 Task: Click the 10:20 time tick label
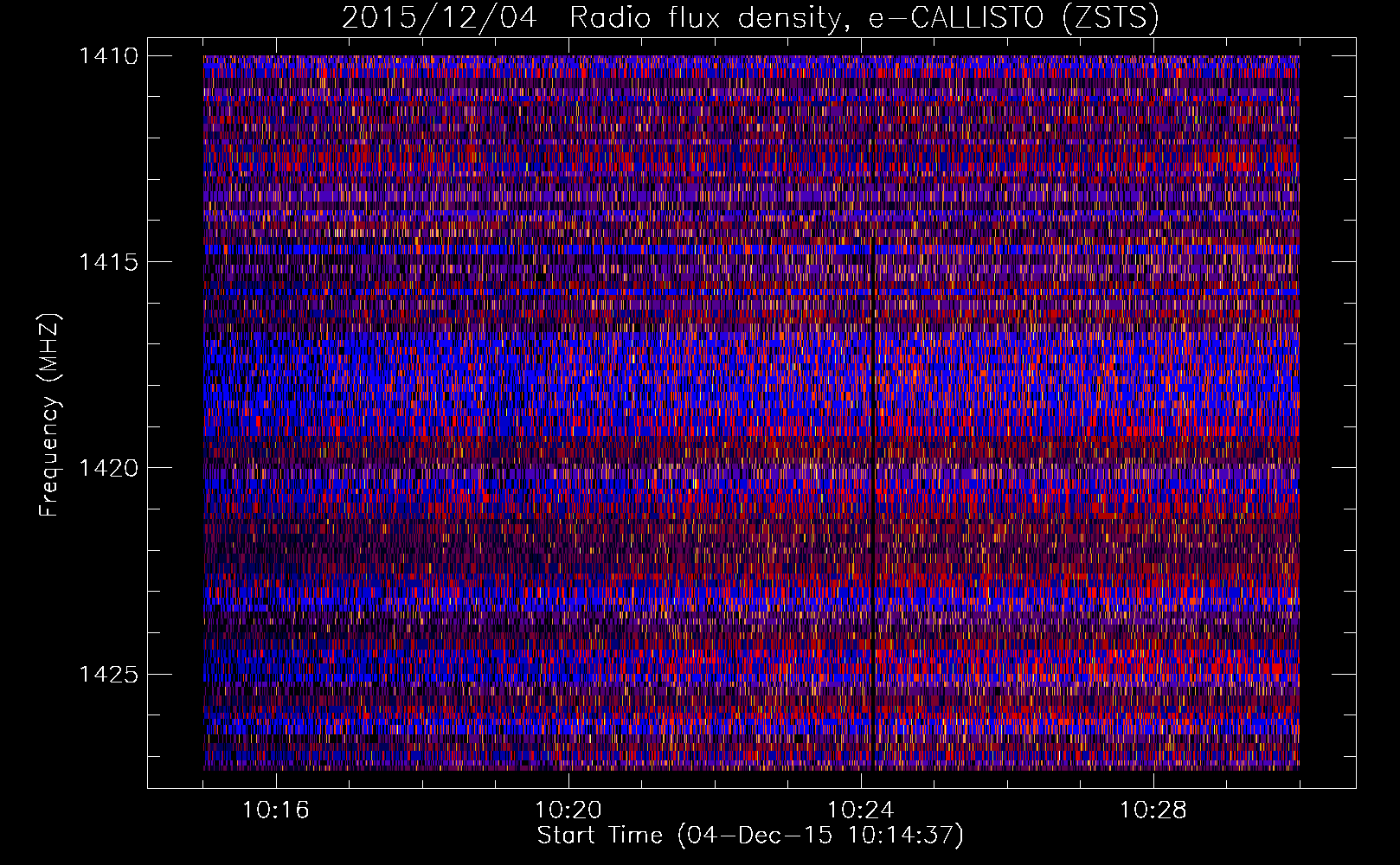point(568,811)
